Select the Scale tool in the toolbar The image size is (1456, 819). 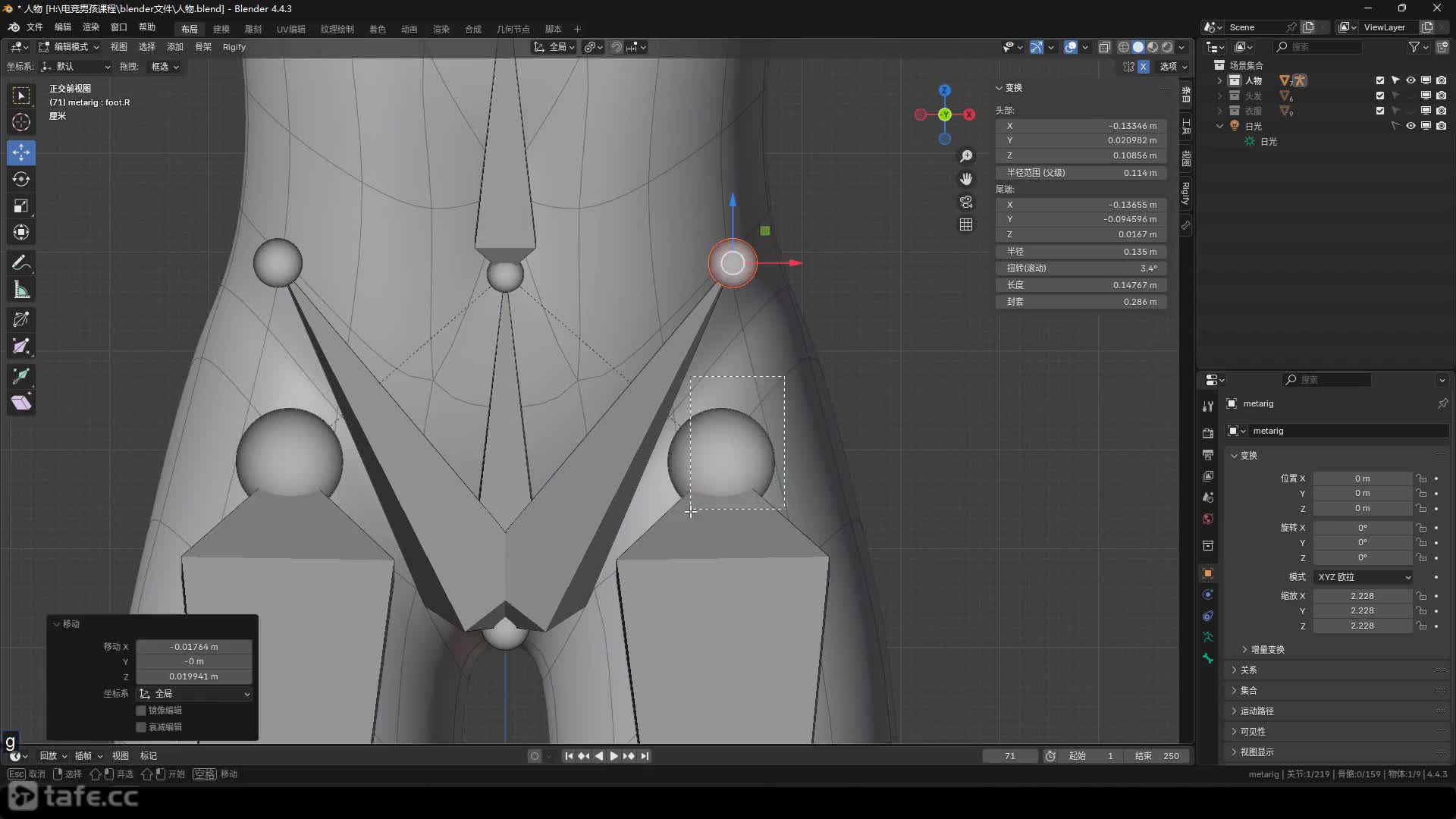[x=21, y=206]
